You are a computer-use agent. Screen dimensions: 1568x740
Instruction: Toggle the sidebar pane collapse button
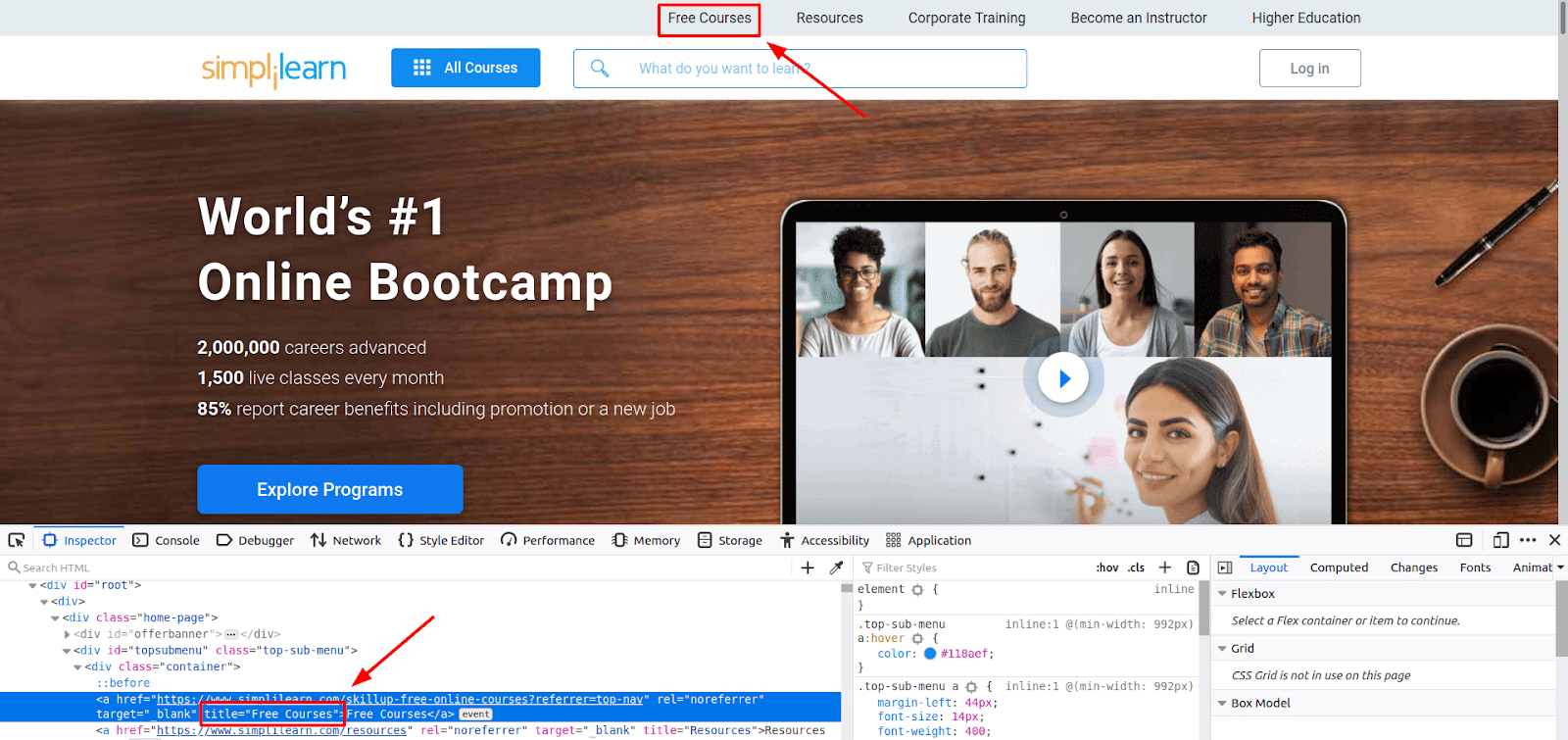[x=1225, y=567]
